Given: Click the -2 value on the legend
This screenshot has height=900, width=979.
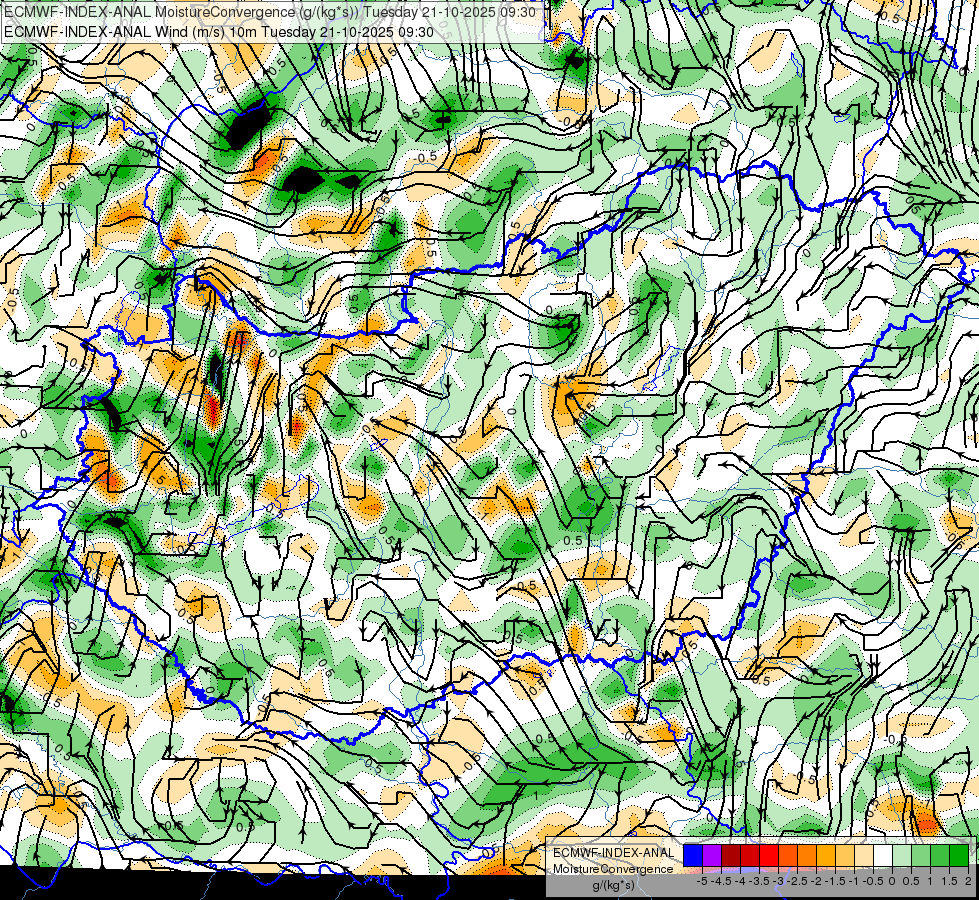Looking at the screenshot, I should pyautogui.click(x=817, y=881).
